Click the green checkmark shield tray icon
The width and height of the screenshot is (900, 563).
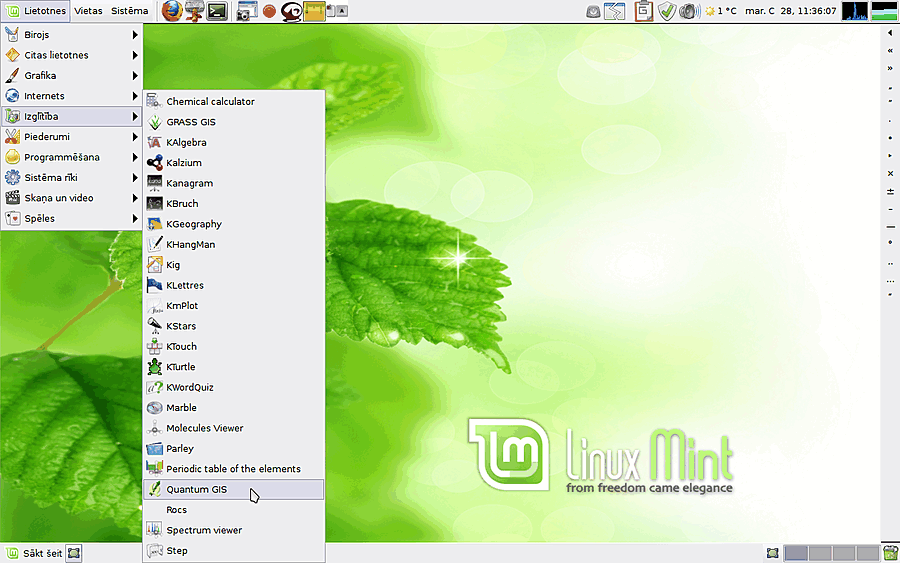pyautogui.click(x=666, y=11)
